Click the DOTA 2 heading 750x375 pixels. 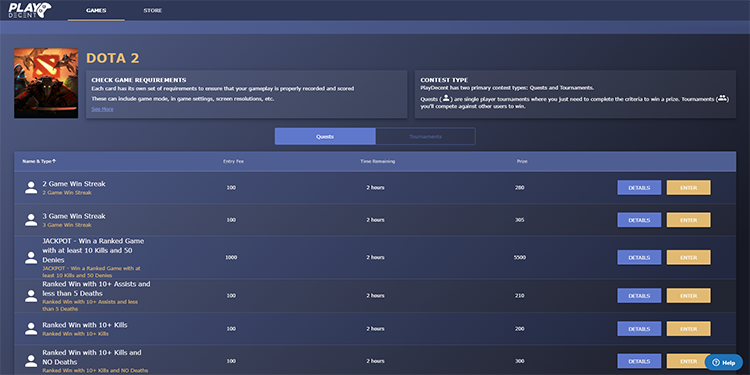pyautogui.click(x=113, y=58)
